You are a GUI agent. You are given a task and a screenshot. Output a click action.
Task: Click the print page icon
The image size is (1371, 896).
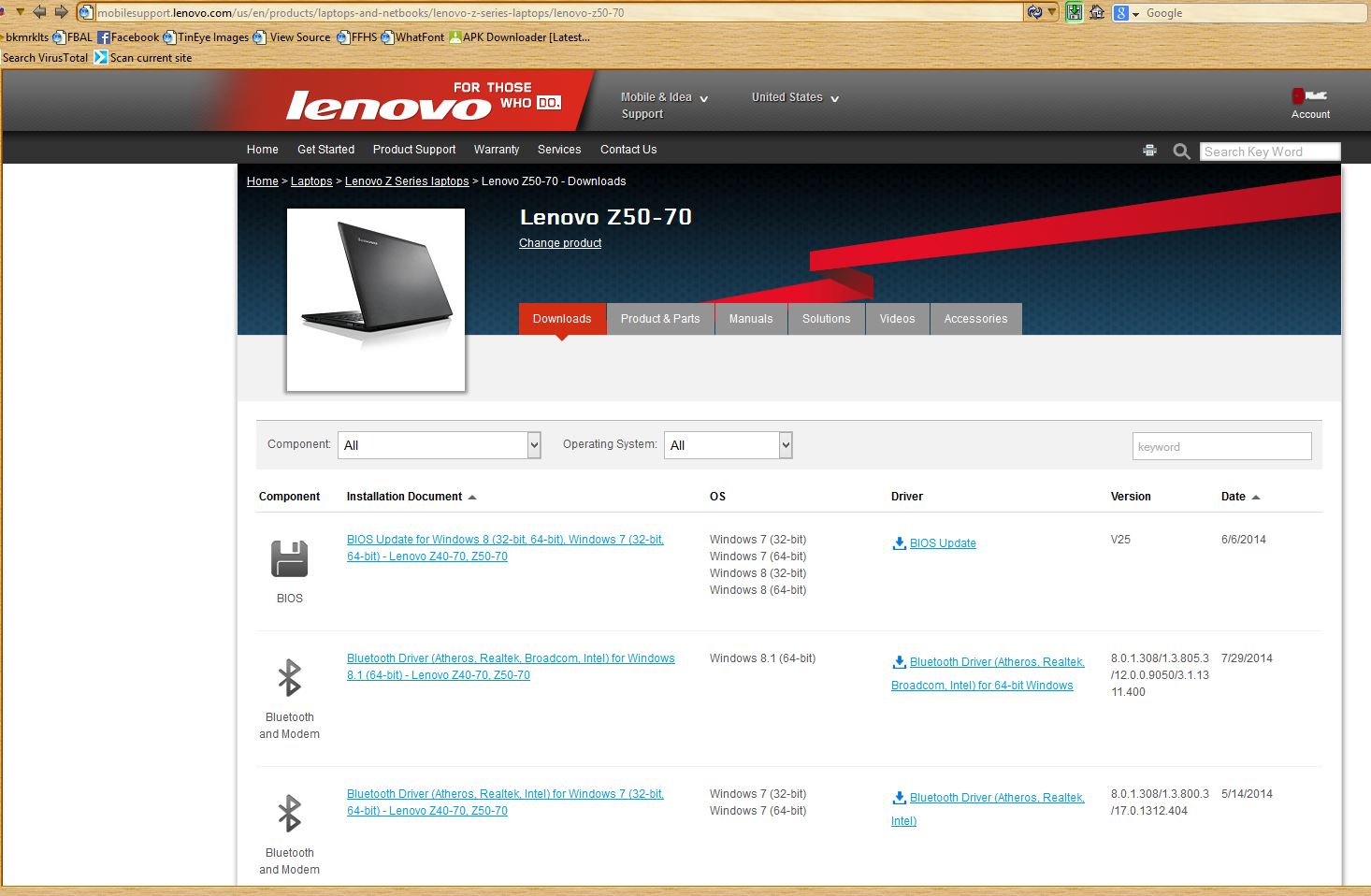(1149, 151)
